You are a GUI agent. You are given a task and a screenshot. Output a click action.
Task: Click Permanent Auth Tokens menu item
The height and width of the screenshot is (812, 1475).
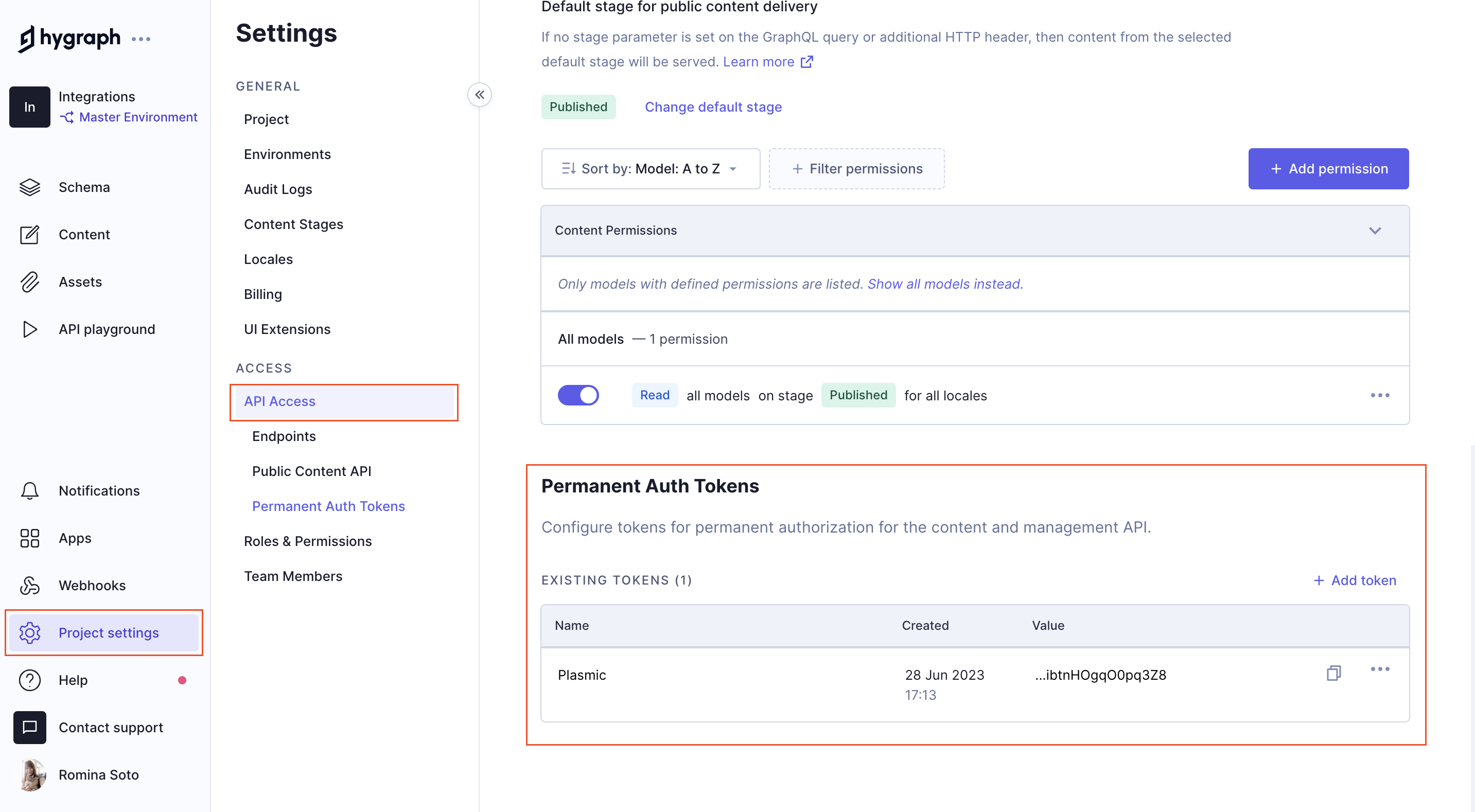pos(328,505)
